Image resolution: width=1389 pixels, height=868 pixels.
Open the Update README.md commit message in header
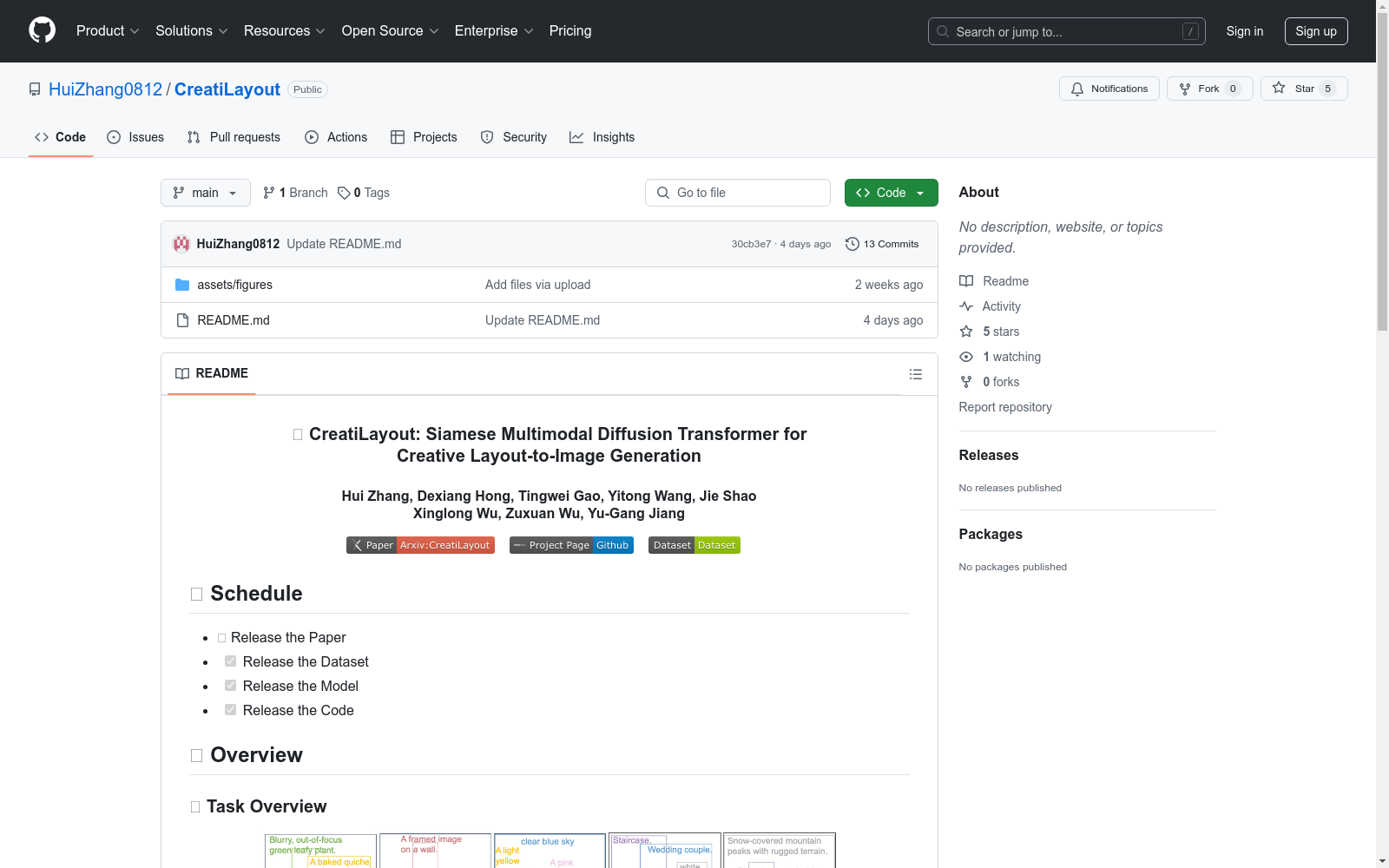344,244
